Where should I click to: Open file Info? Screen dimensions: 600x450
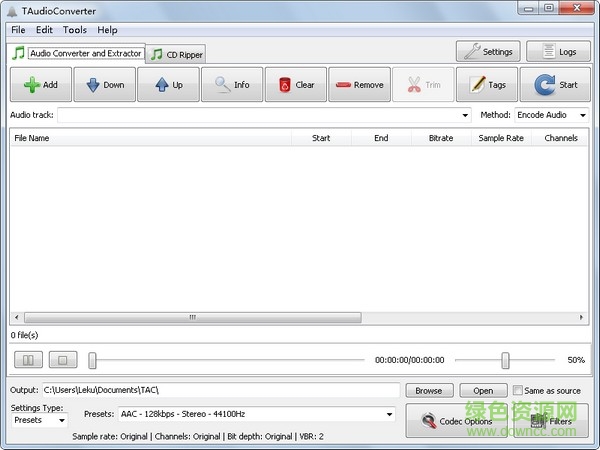tap(232, 85)
